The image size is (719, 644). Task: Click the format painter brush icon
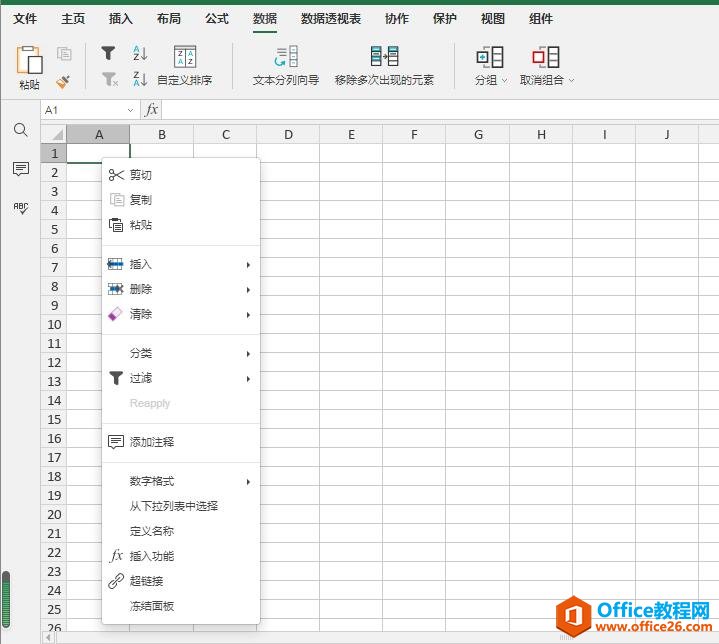point(63,82)
